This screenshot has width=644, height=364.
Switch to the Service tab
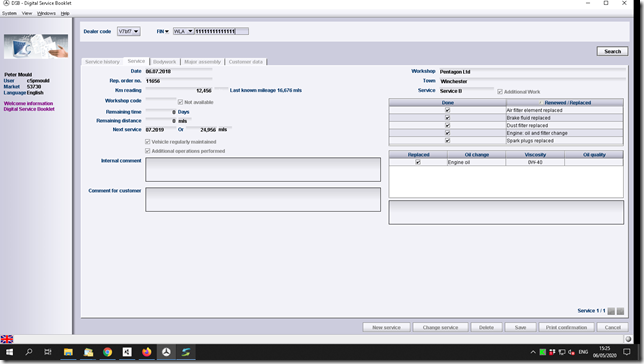point(136,61)
